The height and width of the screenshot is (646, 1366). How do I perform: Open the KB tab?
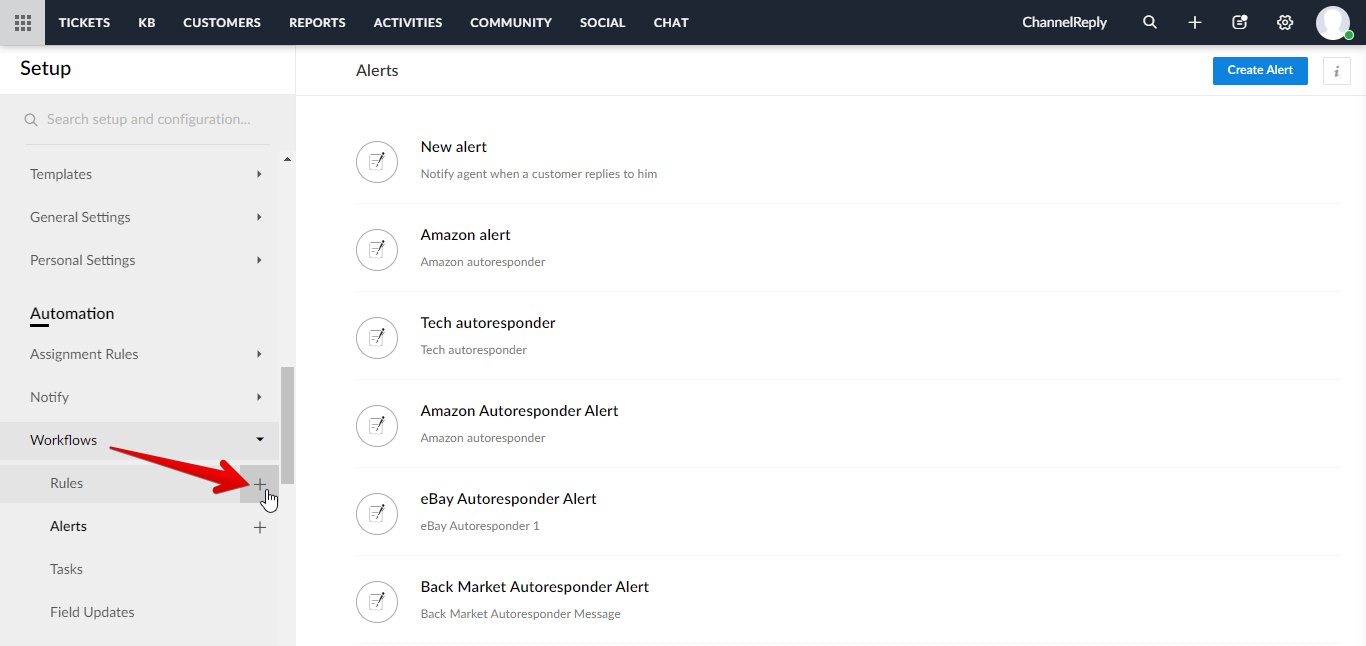[147, 22]
